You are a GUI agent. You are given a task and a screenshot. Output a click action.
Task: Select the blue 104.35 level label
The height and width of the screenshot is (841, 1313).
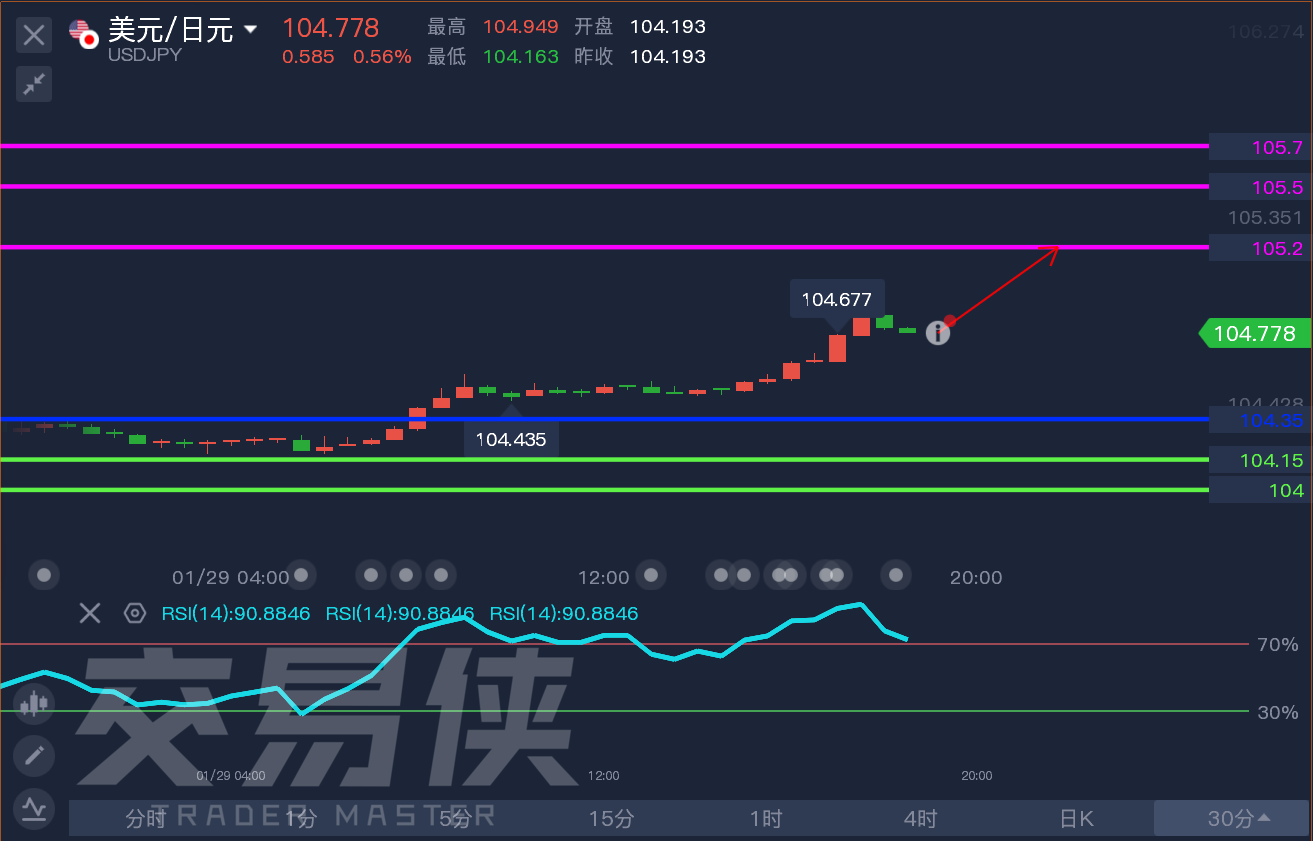tap(1259, 420)
